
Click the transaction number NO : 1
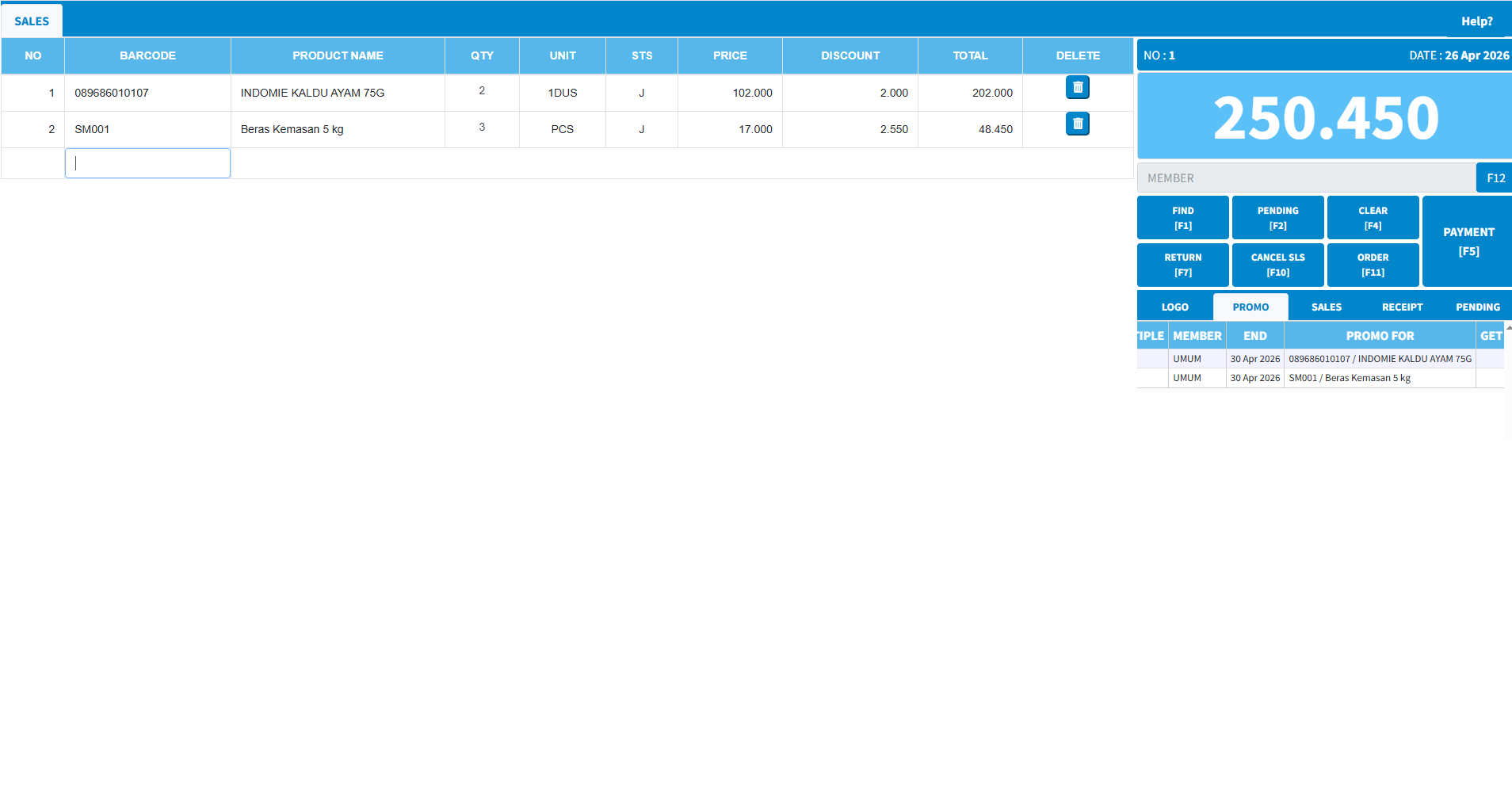coord(1159,55)
